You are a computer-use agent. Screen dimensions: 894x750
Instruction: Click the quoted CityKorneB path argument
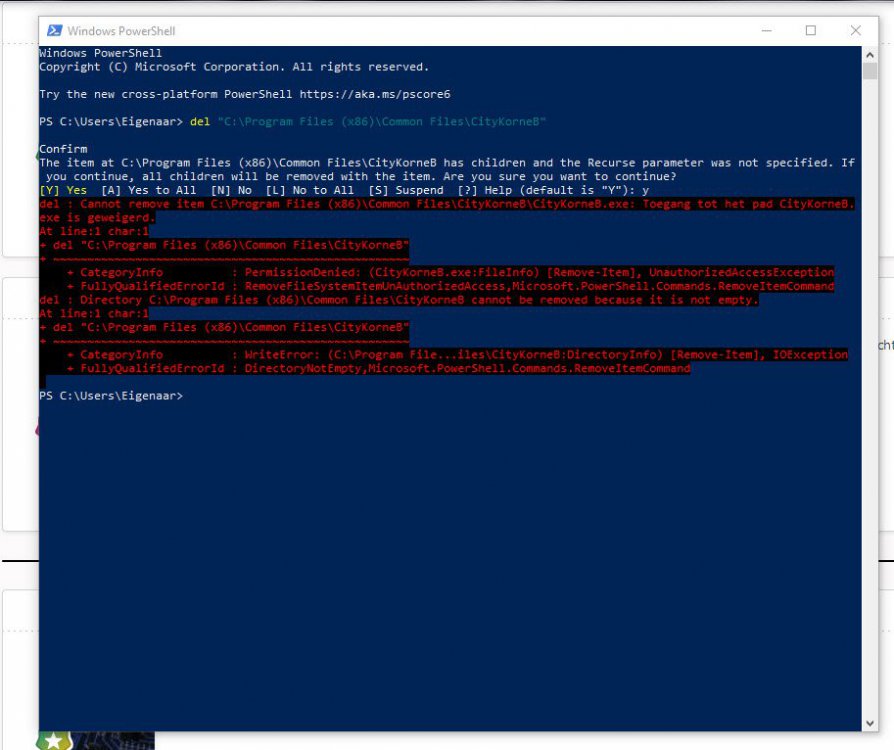coord(381,121)
